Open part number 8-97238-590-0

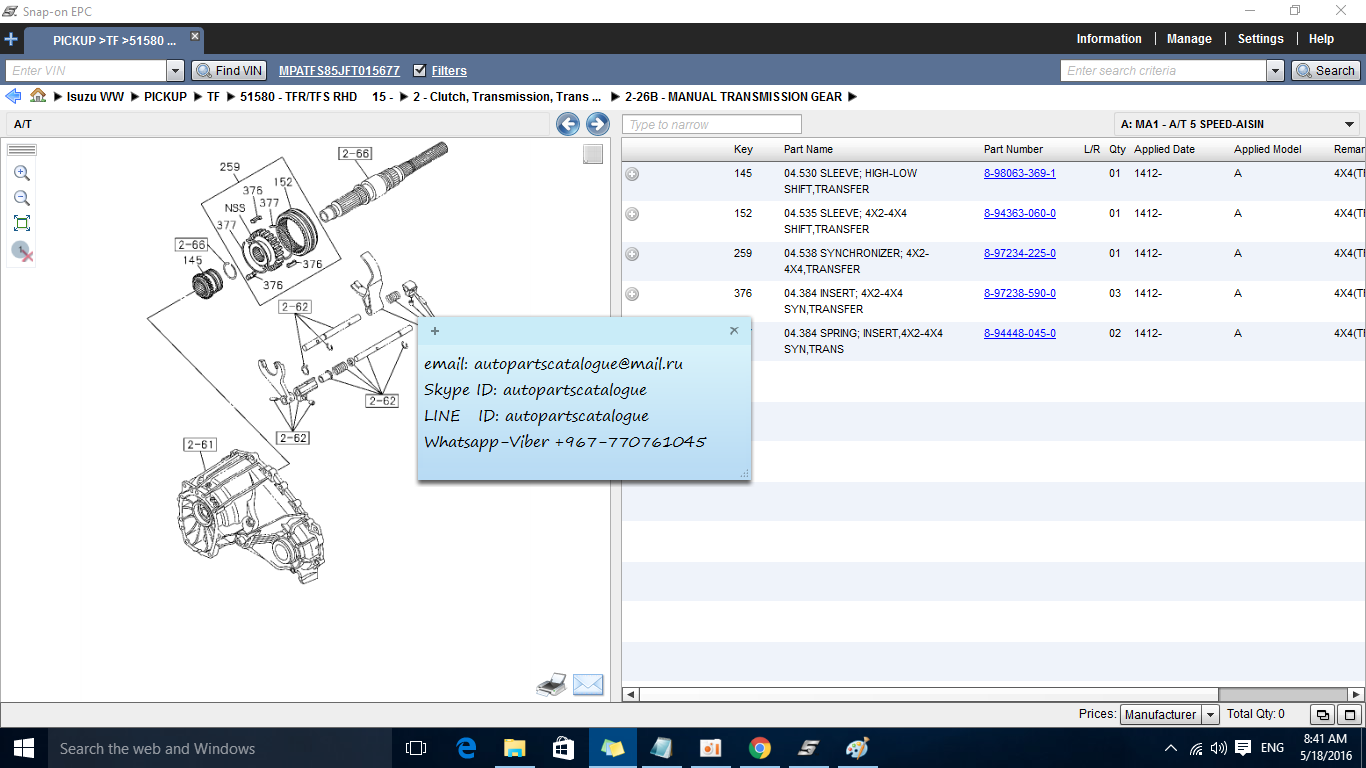click(1020, 293)
